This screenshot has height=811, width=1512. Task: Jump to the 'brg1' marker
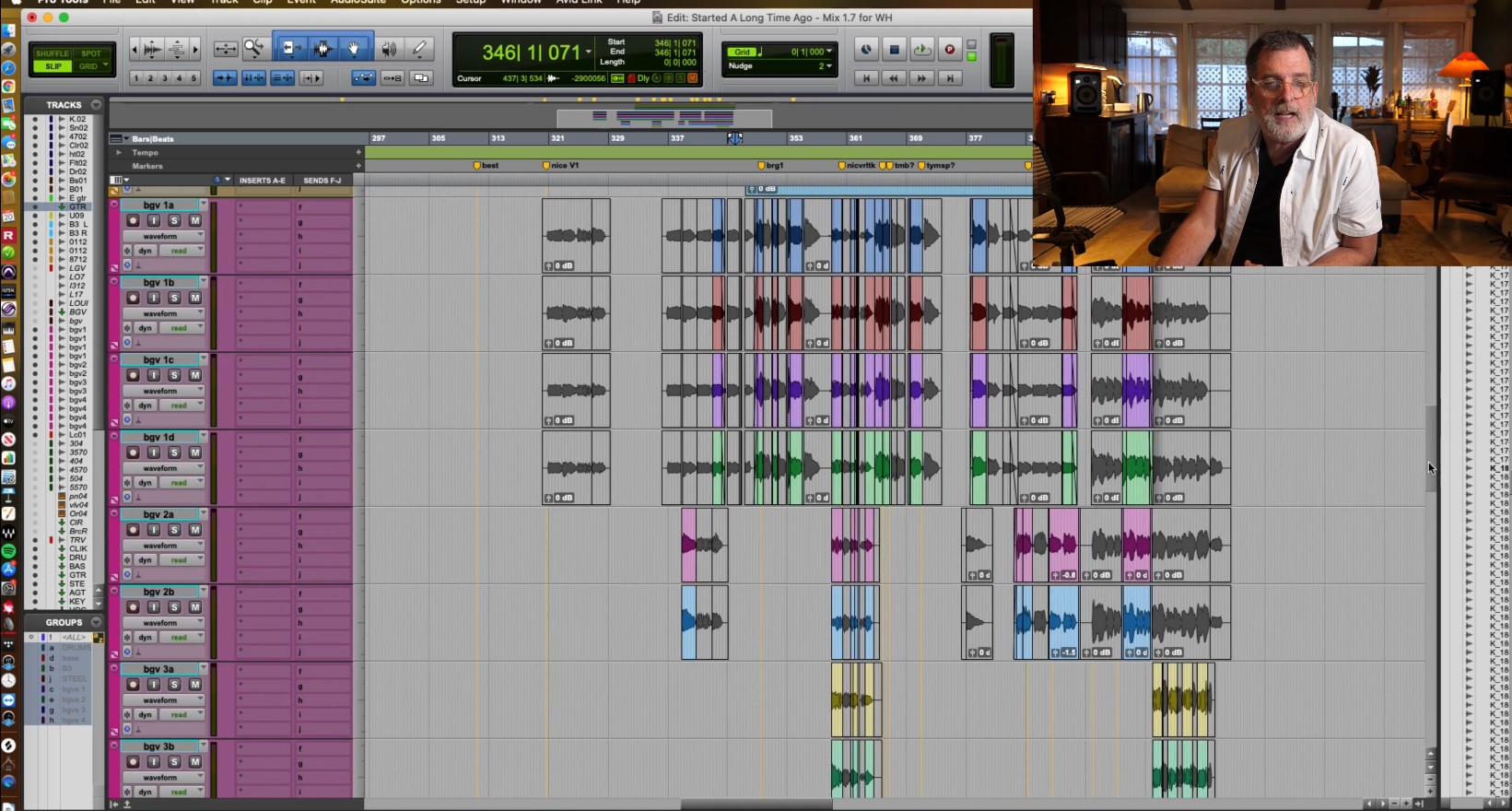770,166
